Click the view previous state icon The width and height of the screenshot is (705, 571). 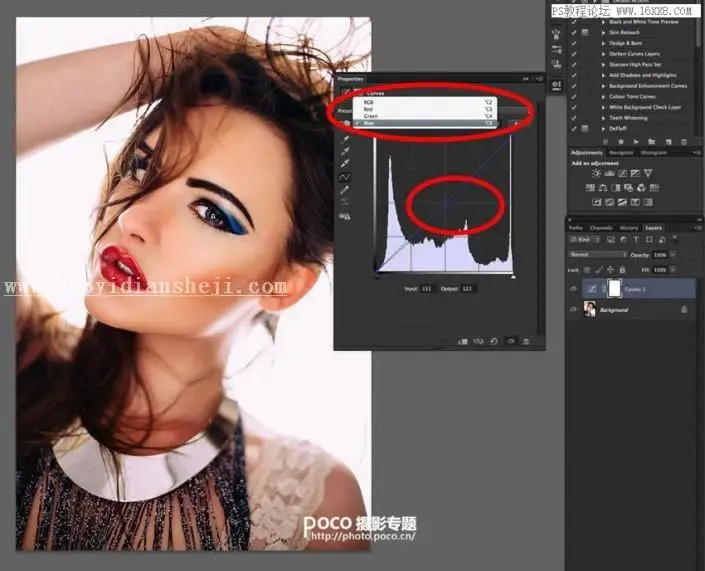(478, 341)
